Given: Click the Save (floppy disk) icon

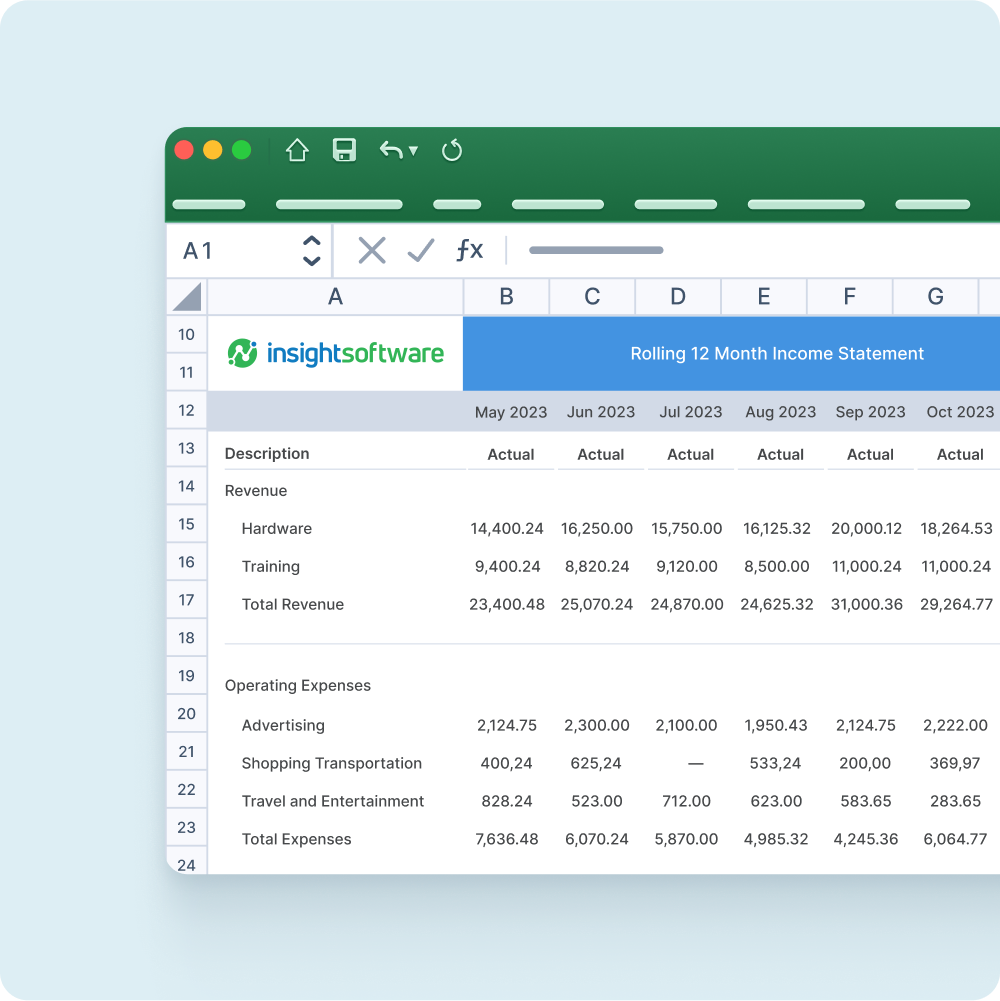Looking at the screenshot, I should coord(344,149).
